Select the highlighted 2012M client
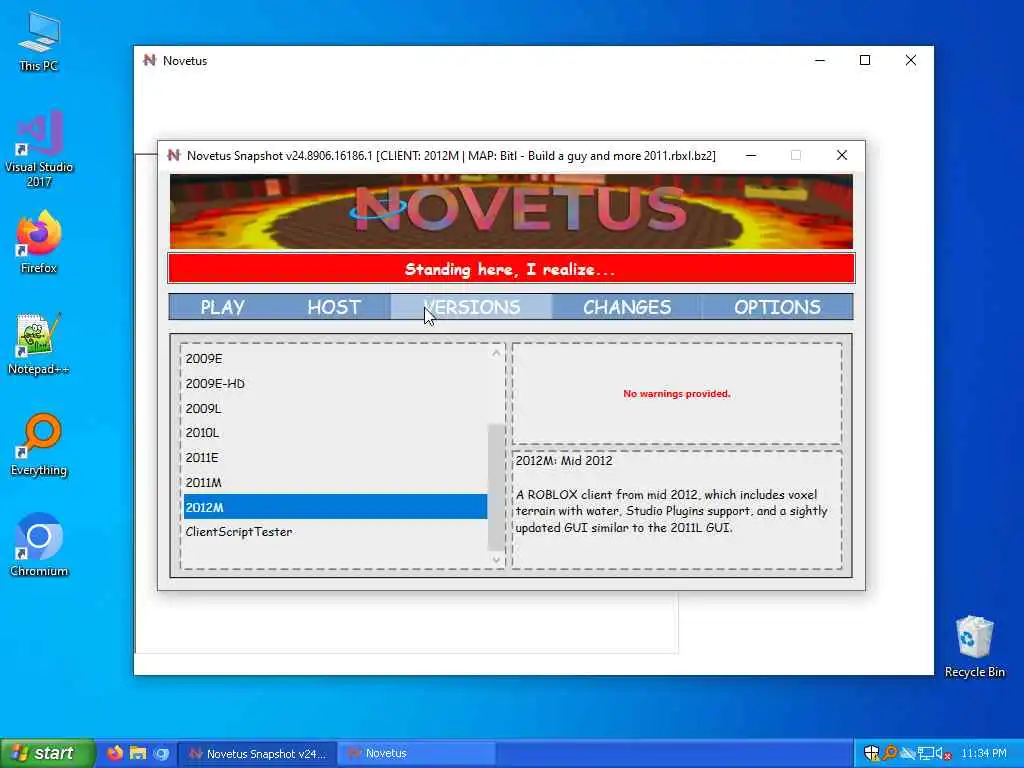 coord(335,507)
